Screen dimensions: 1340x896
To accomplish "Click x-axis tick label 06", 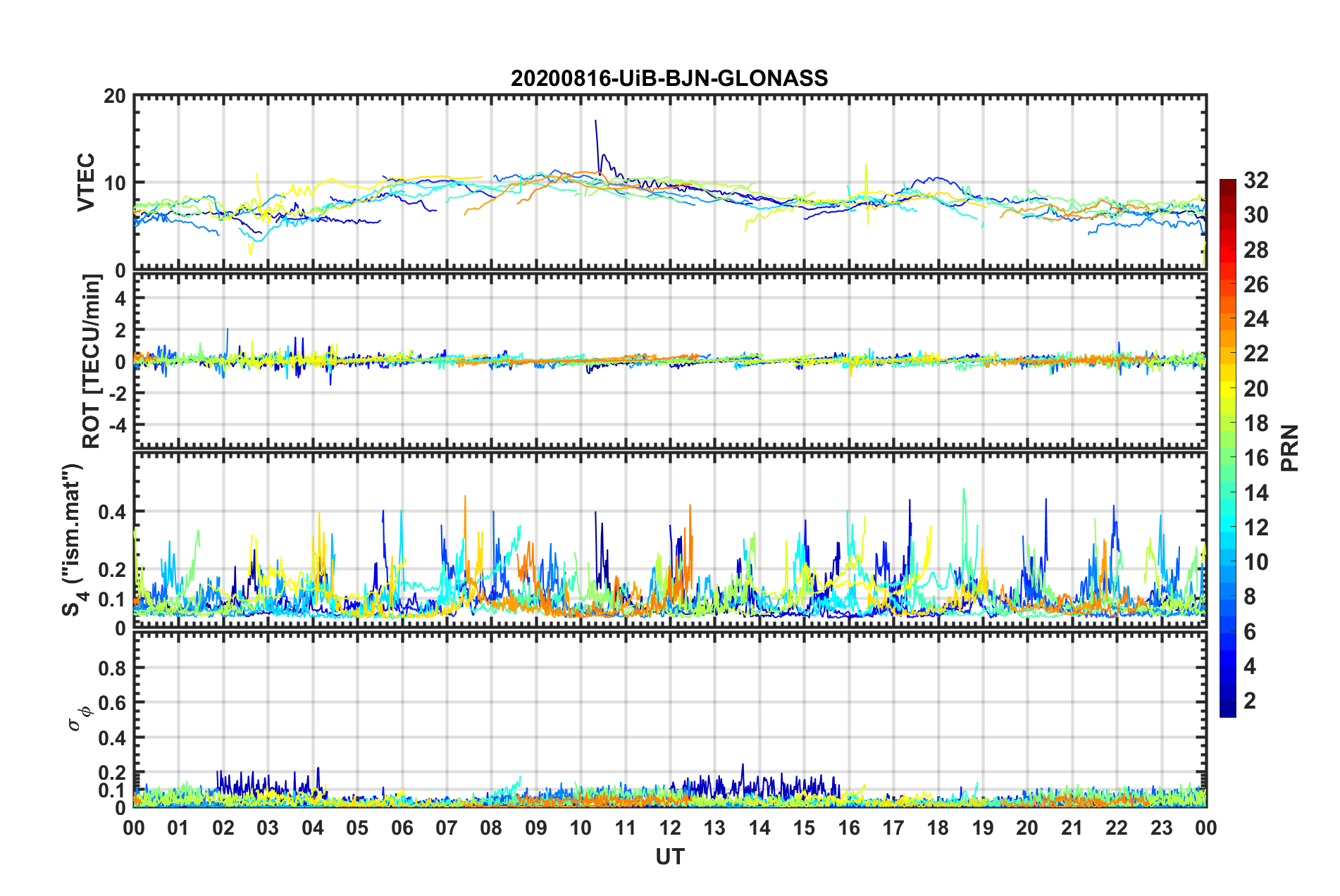I will (402, 828).
